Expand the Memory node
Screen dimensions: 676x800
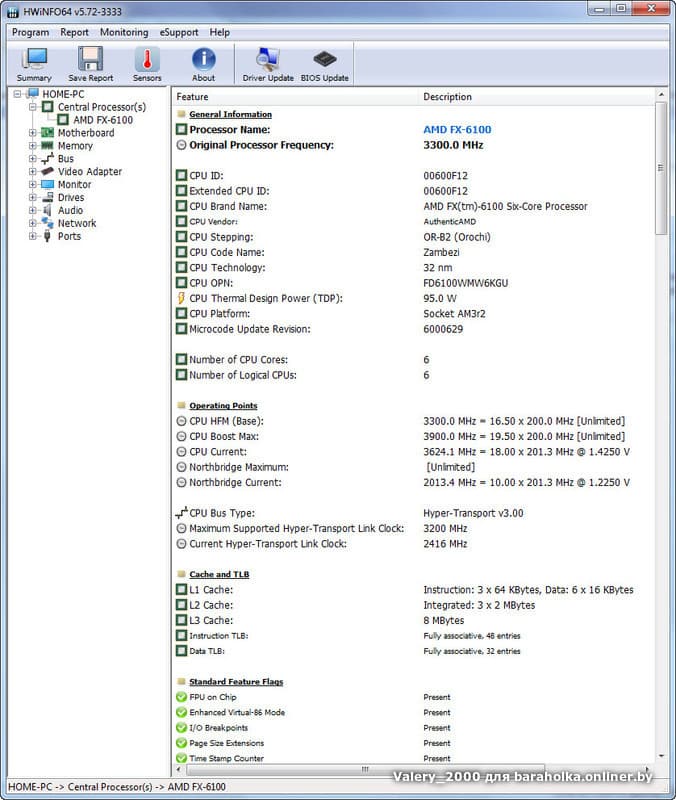(x=33, y=145)
